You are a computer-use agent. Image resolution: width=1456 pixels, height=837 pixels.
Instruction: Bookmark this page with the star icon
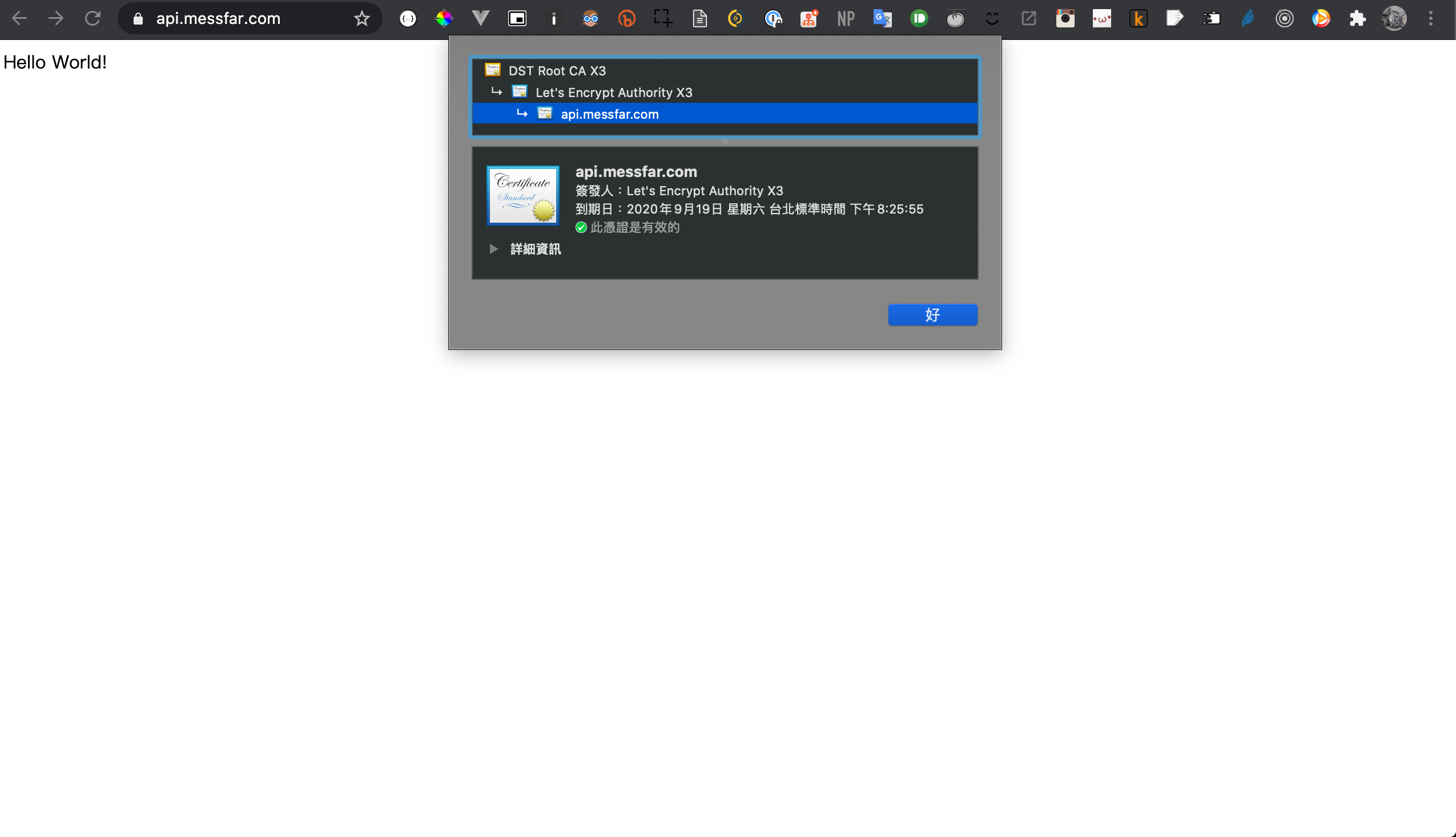click(361, 19)
